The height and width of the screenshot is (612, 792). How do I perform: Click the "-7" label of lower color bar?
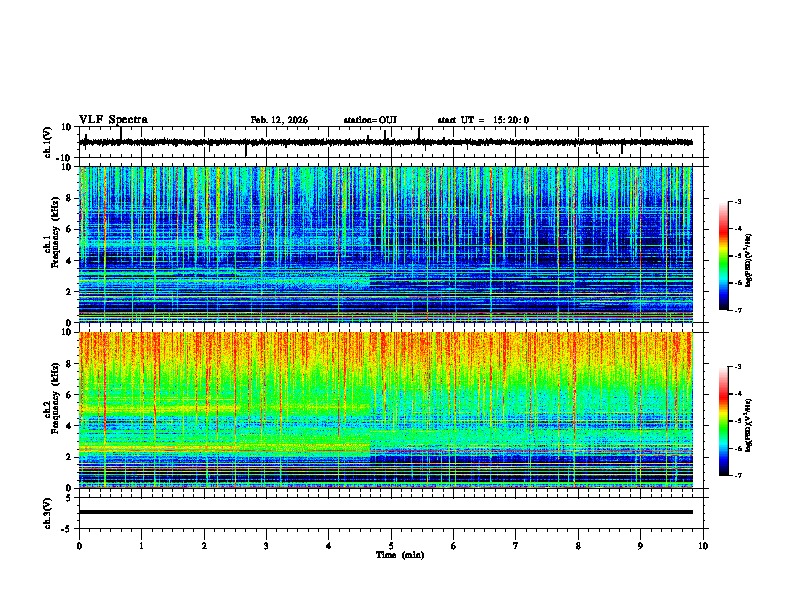point(738,475)
